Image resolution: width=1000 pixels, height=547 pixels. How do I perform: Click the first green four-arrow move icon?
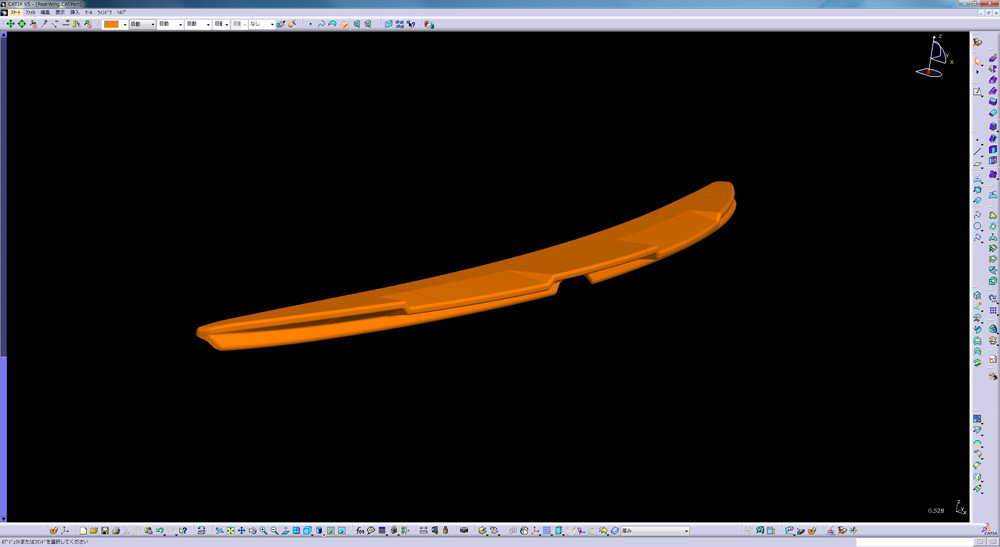[10, 24]
